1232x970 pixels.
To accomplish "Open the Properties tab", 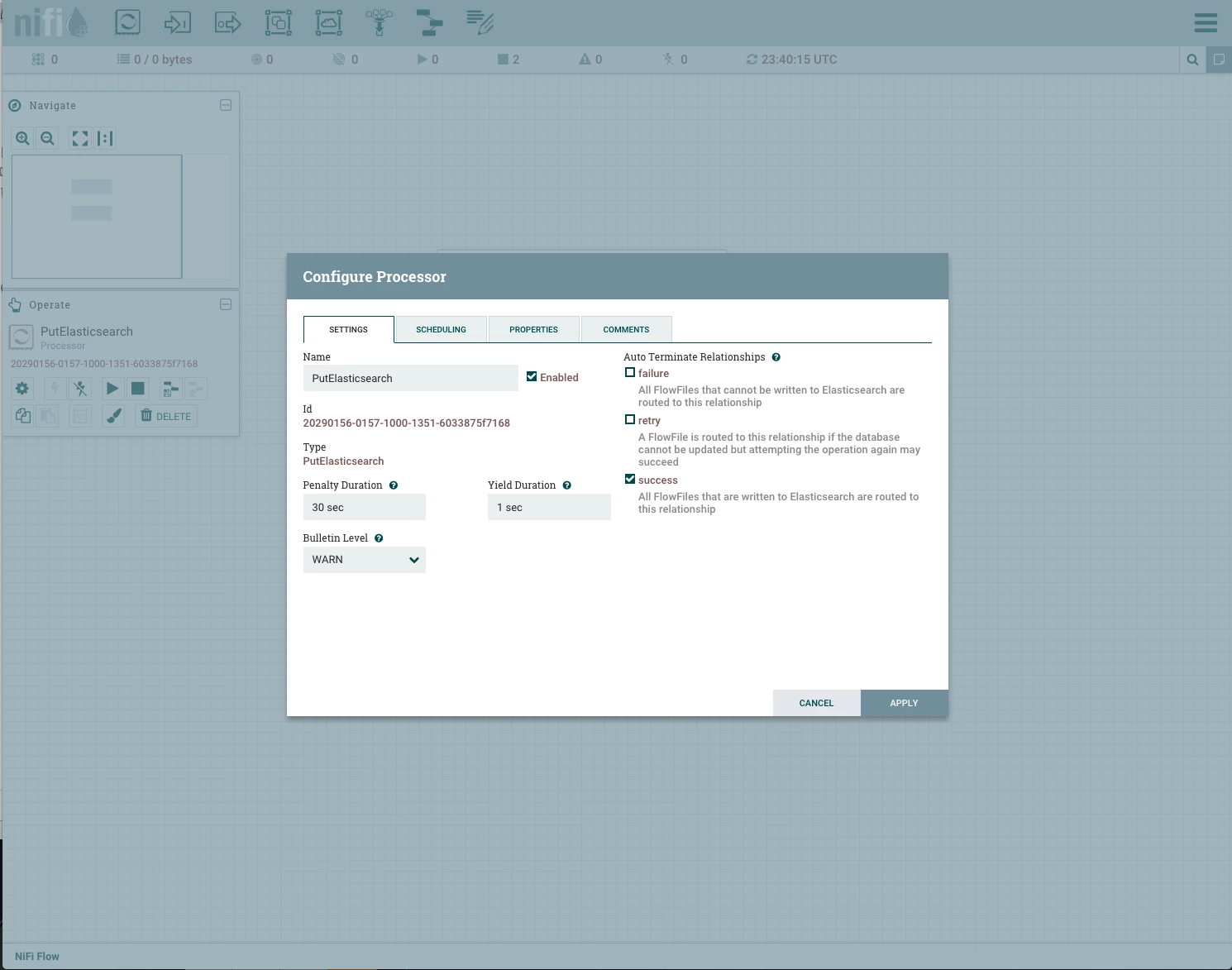I will (x=534, y=329).
